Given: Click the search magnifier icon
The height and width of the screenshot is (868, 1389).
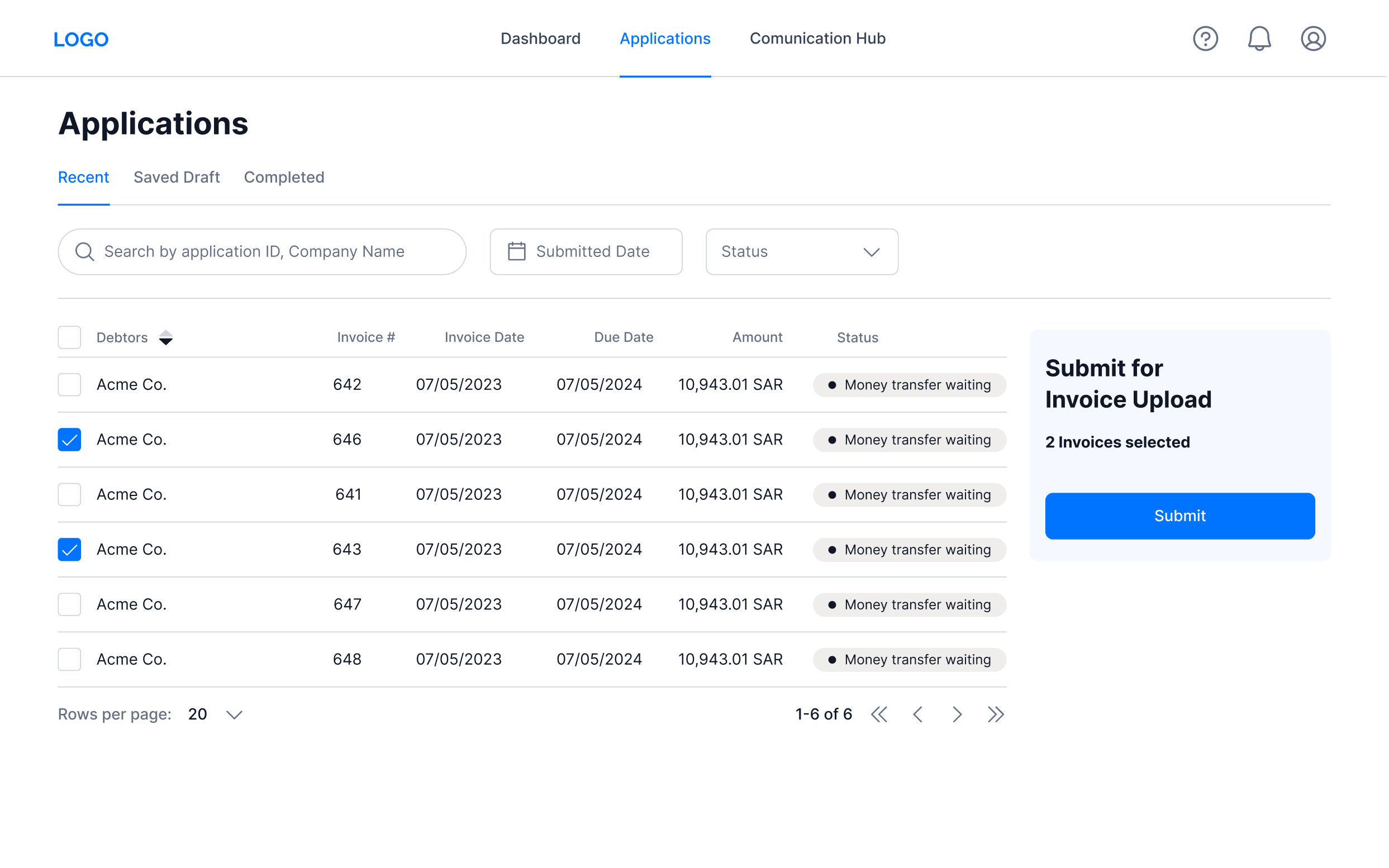Looking at the screenshot, I should click(84, 251).
